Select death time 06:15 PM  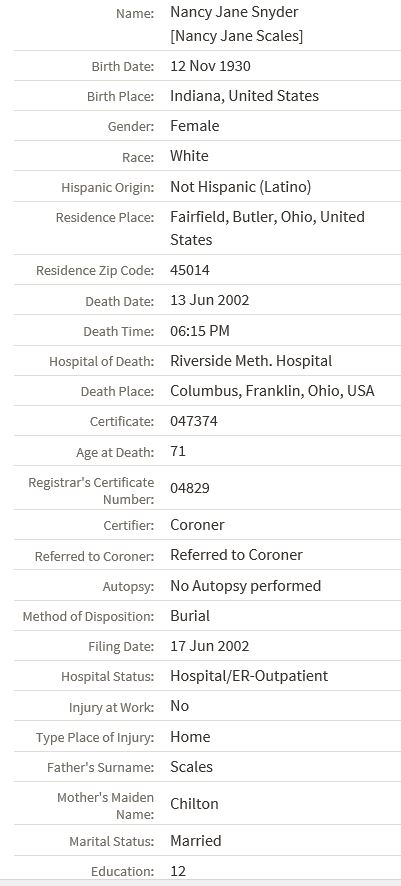(200, 331)
